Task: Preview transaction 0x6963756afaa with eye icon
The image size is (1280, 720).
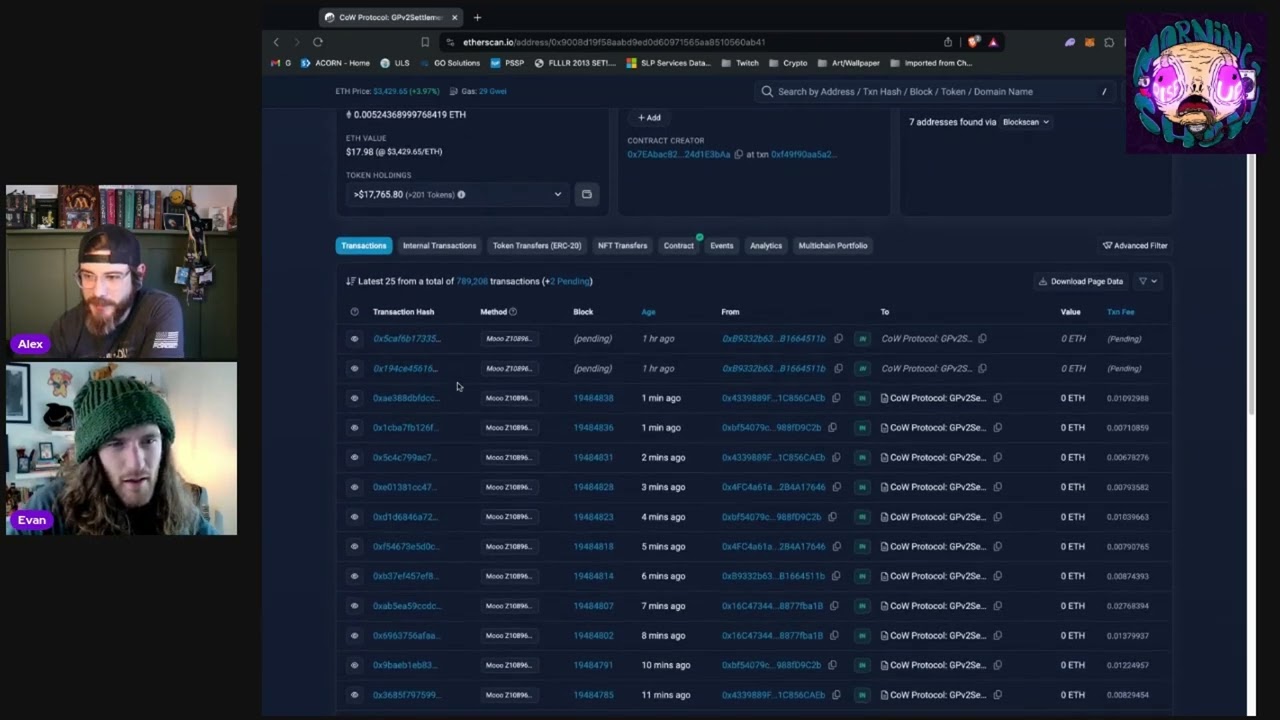Action: tap(354, 636)
